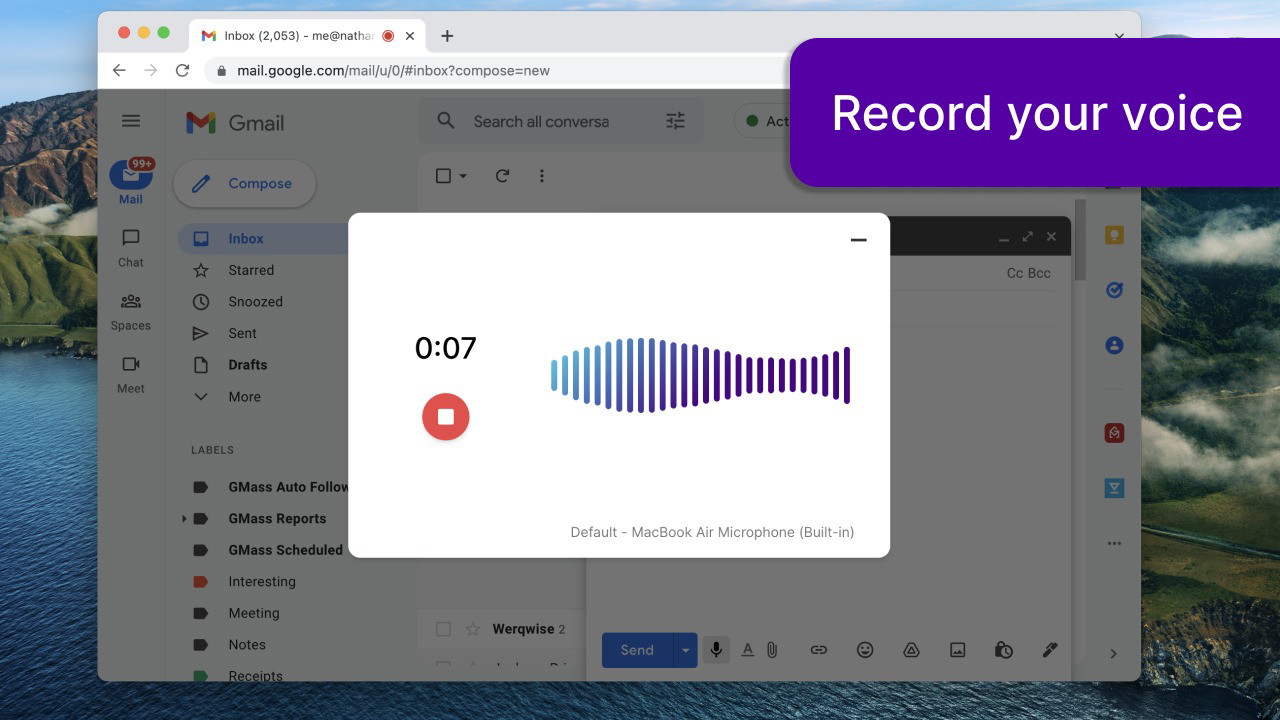Open search filter options icon
This screenshot has height=720, width=1280.
pyautogui.click(x=676, y=121)
